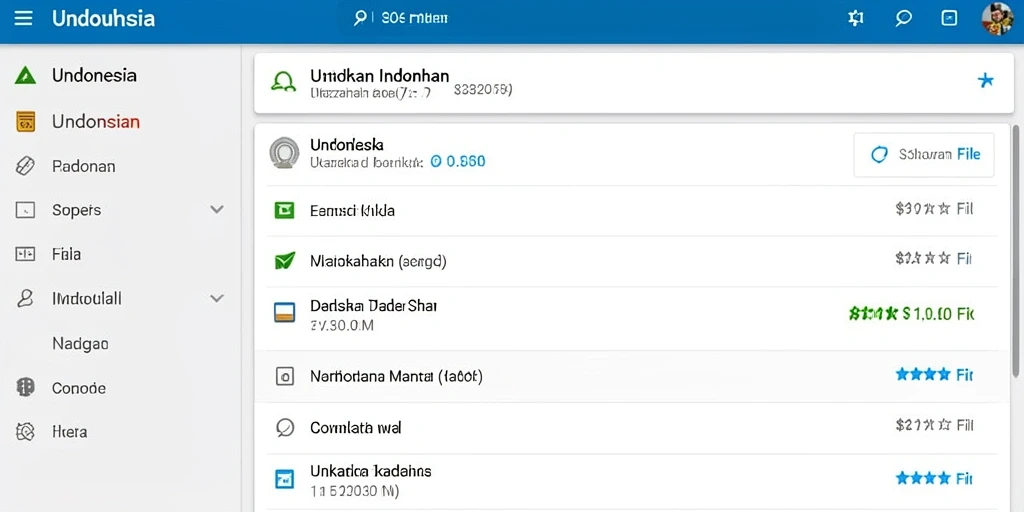
Task: Click the search magnifier icon
Action: (x=360, y=18)
